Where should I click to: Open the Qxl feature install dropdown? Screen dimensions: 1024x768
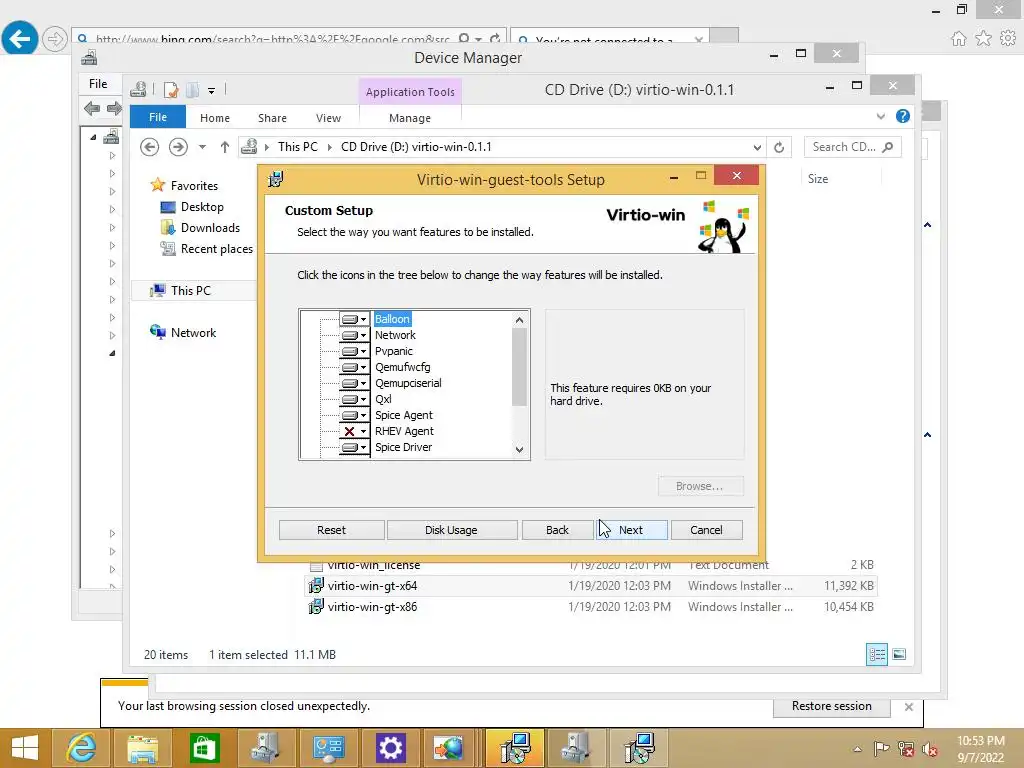point(354,399)
